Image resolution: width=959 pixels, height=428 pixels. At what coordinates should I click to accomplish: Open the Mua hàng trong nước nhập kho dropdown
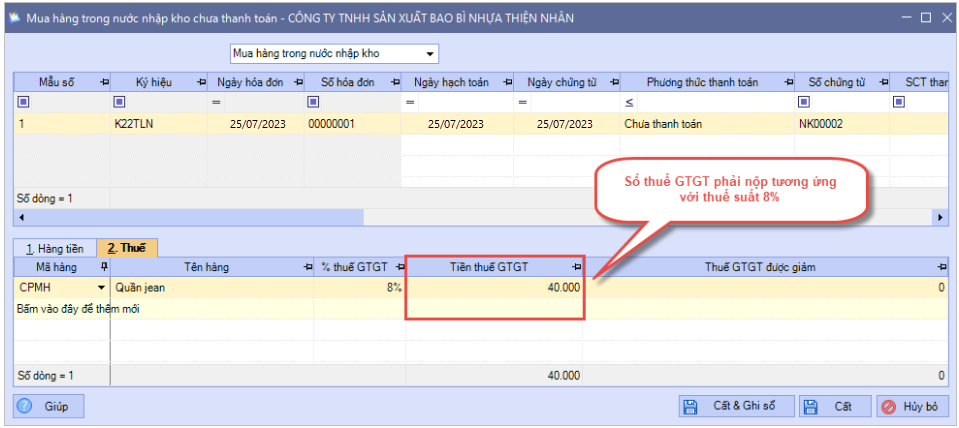pos(430,53)
